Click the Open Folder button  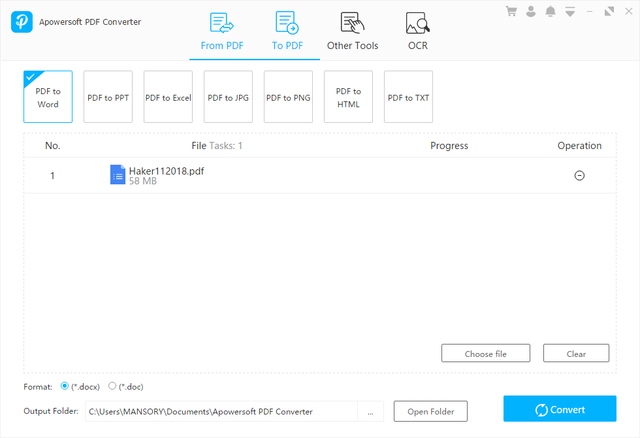coord(431,411)
